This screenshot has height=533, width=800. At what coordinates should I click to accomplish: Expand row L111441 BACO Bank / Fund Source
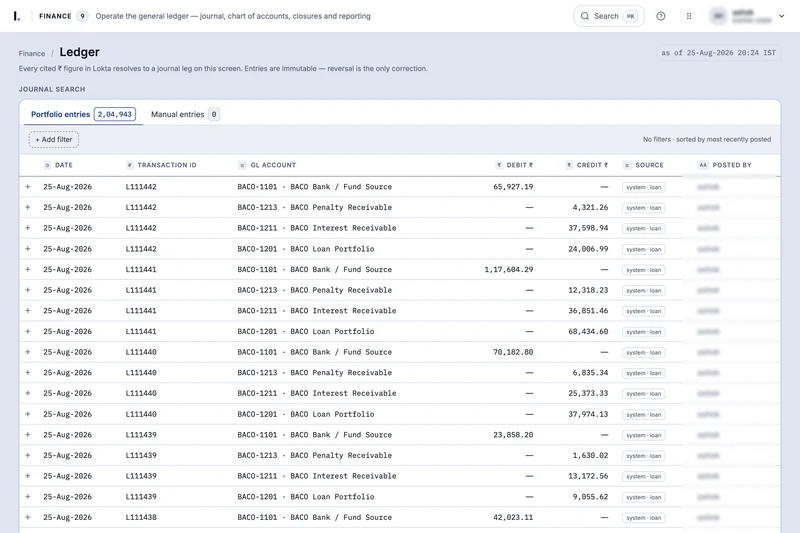(x=28, y=269)
